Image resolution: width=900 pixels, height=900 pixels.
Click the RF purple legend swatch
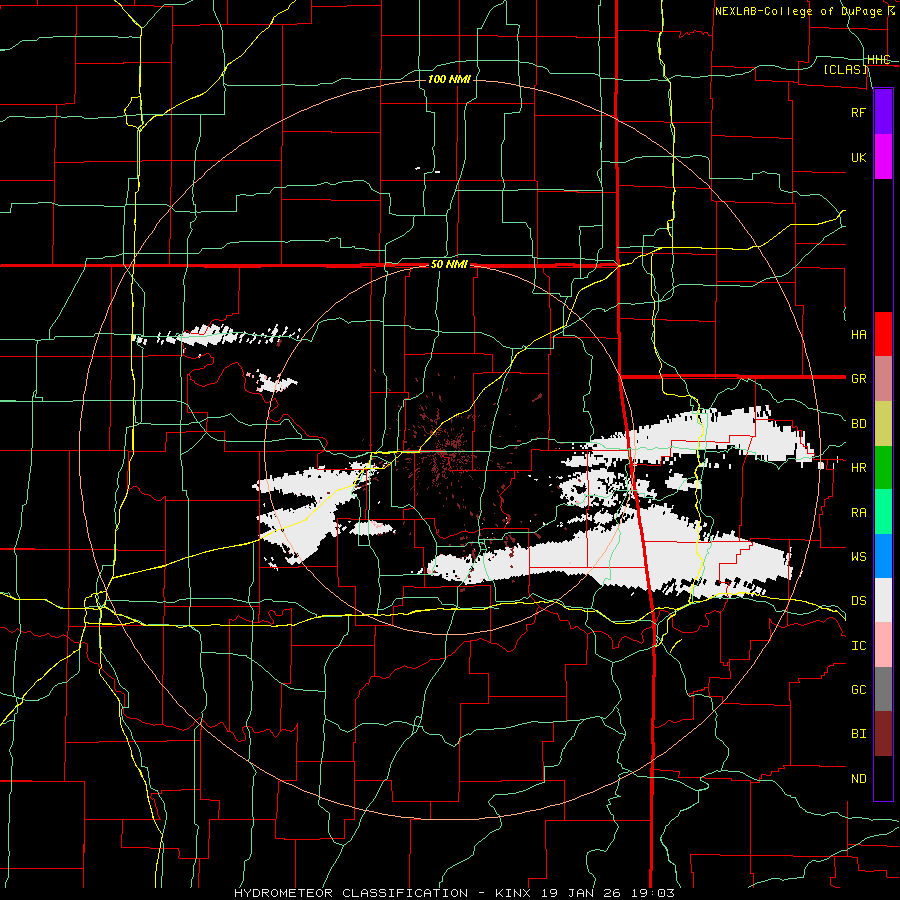click(x=883, y=112)
